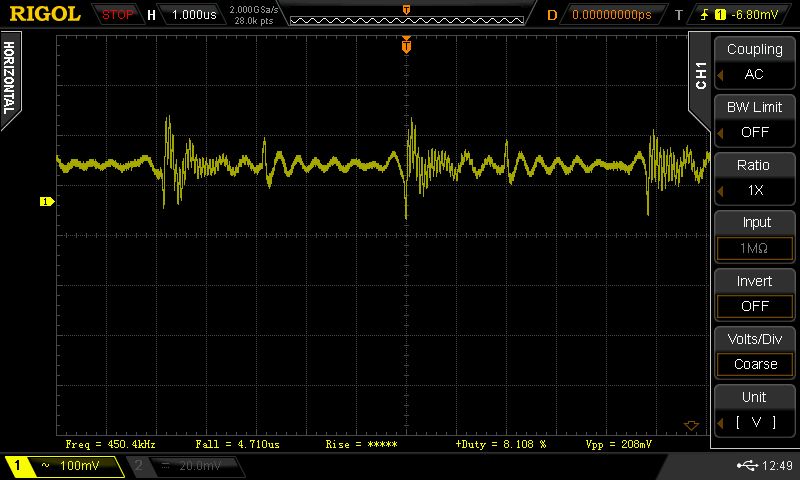The image size is (800, 480).
Task: Select the horizontal timebase 1.000us readout
Action: 194,14
